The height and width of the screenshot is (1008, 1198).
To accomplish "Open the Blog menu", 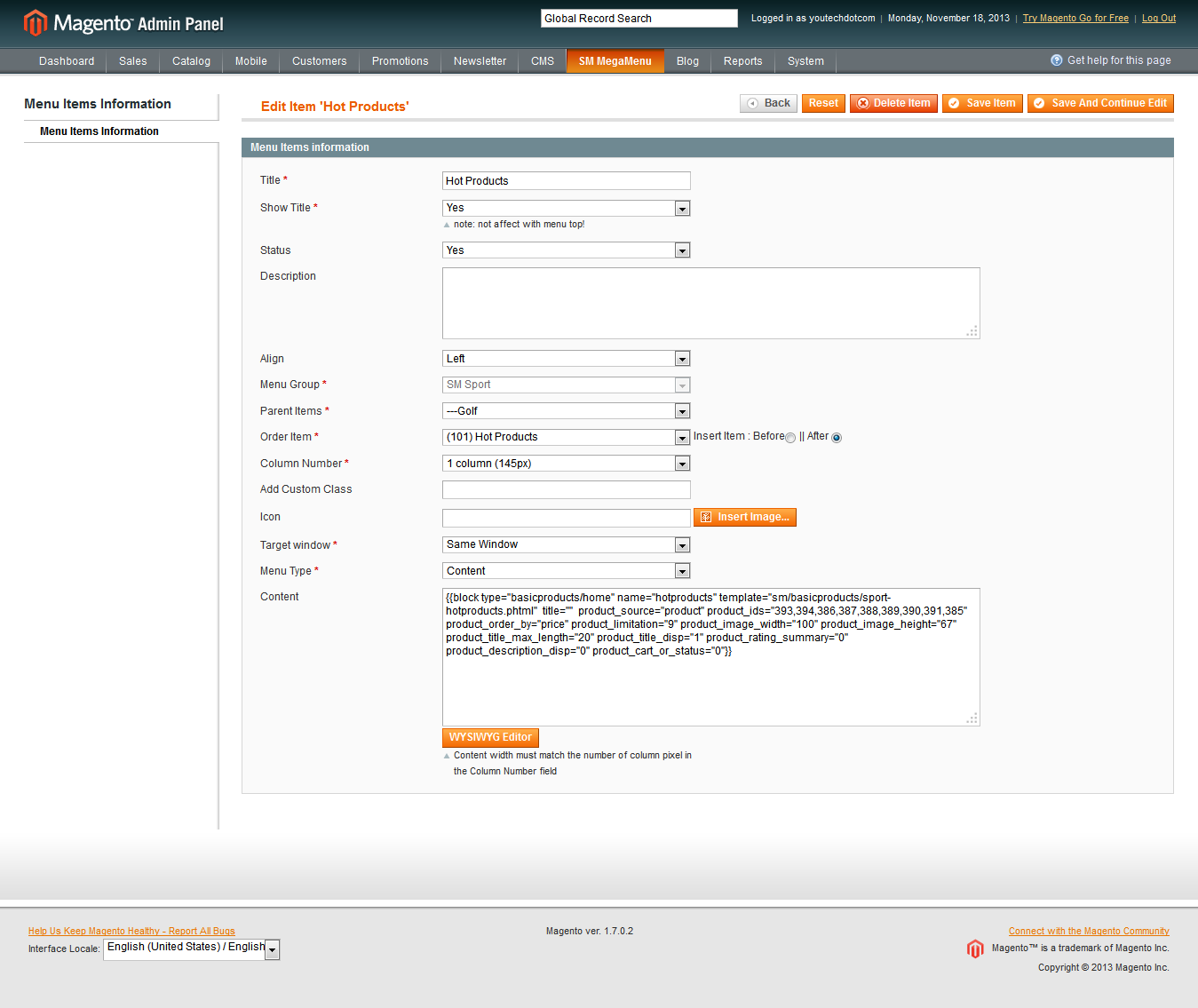I will pos(687,61).
